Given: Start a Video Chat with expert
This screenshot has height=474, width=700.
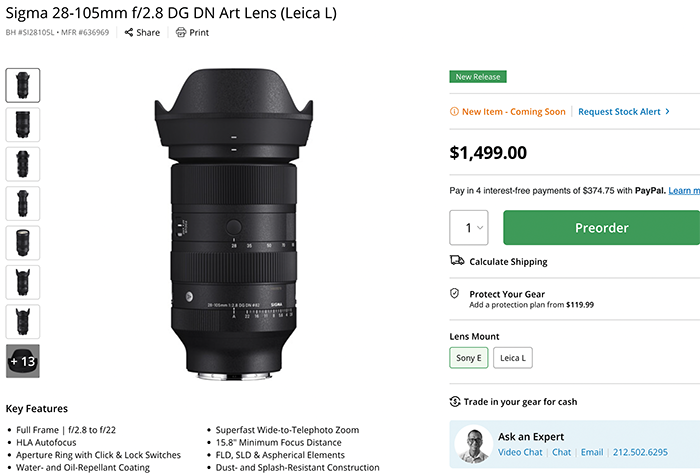Looking at the screenshot, I should (520, 453).
